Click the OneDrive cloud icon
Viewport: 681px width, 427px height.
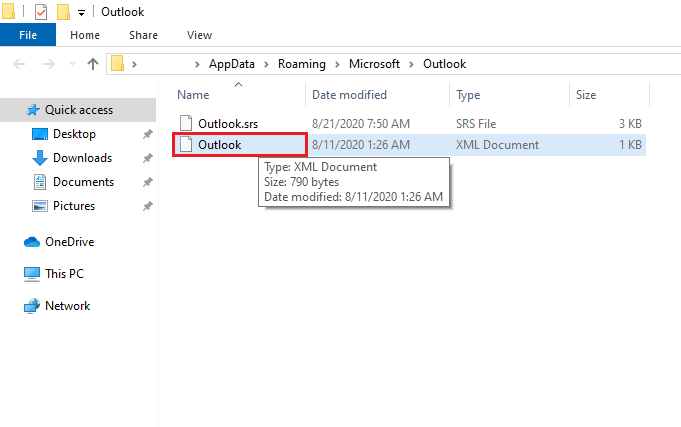(x=32, y=242)
